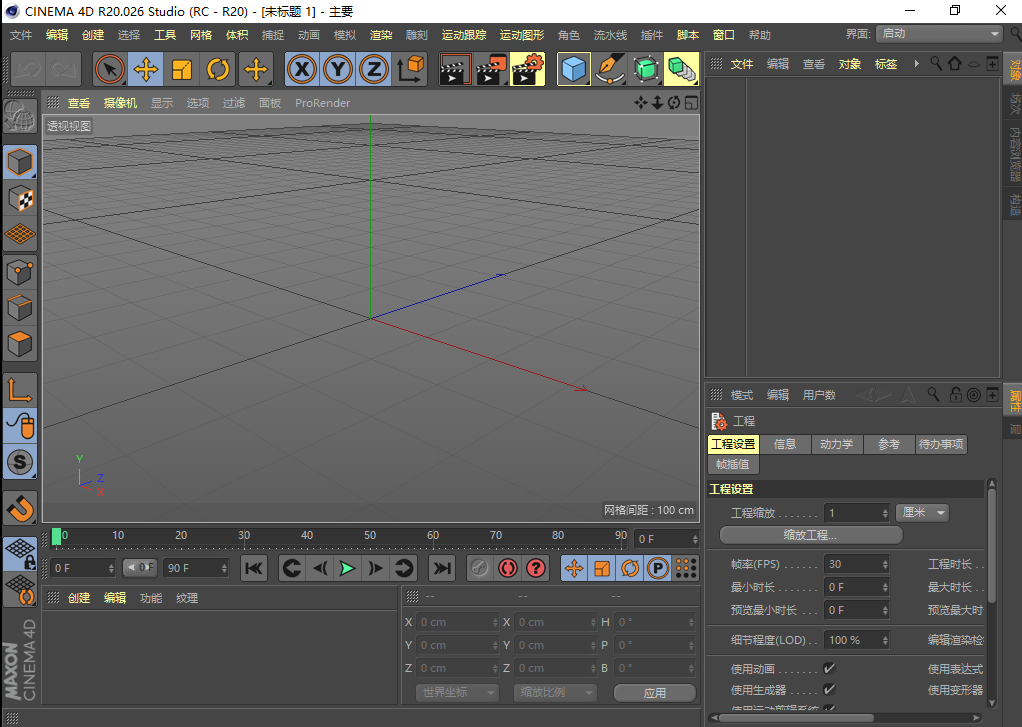Select the Move tool in top toolbar
The height and width of the screenshot is (727, 1022).
coord(146,70)
